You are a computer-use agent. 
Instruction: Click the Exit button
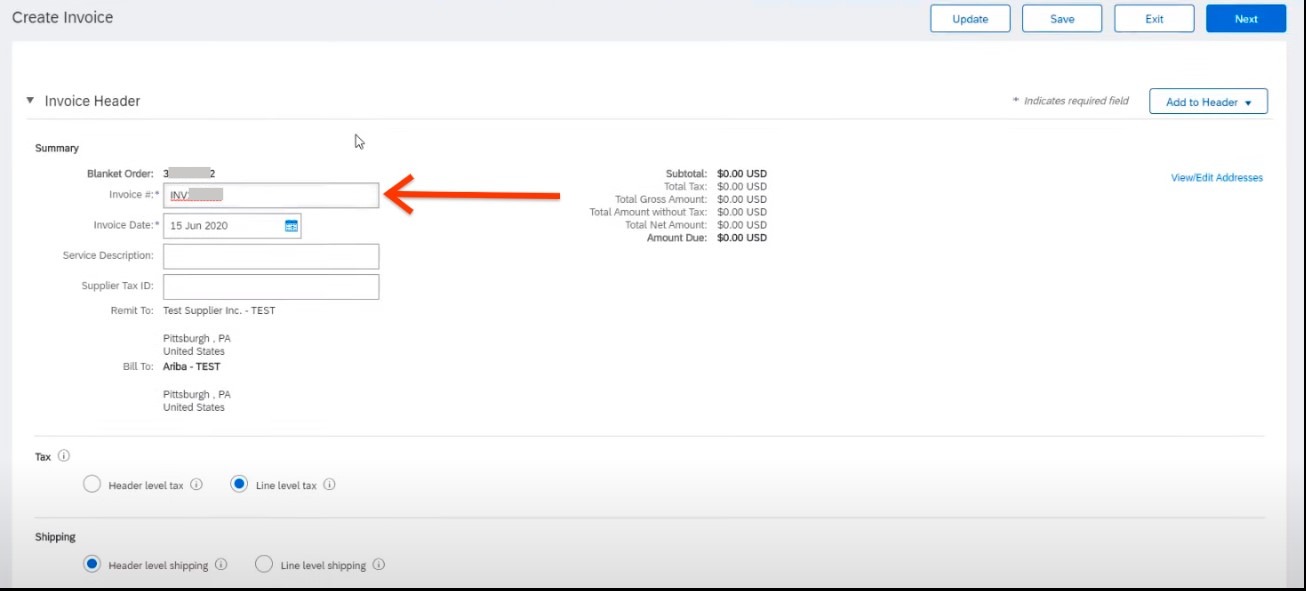[x=1154, y=19]
